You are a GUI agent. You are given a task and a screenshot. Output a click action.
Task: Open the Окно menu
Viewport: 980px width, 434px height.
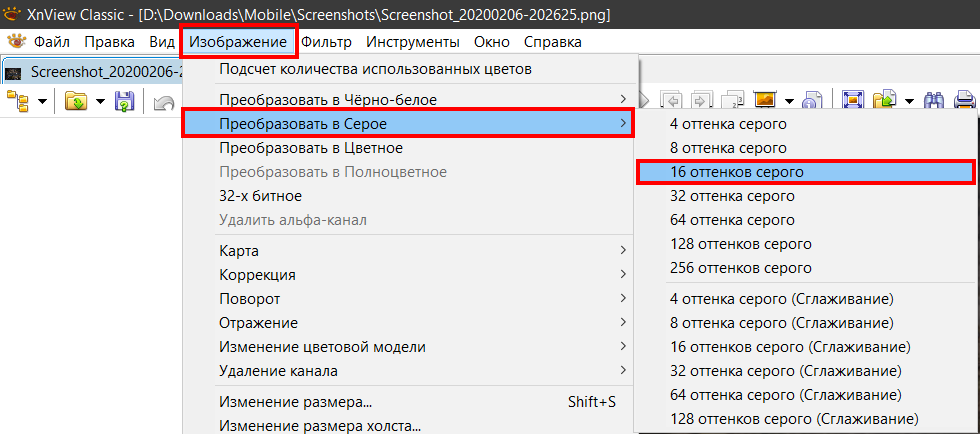coord(492,43)
